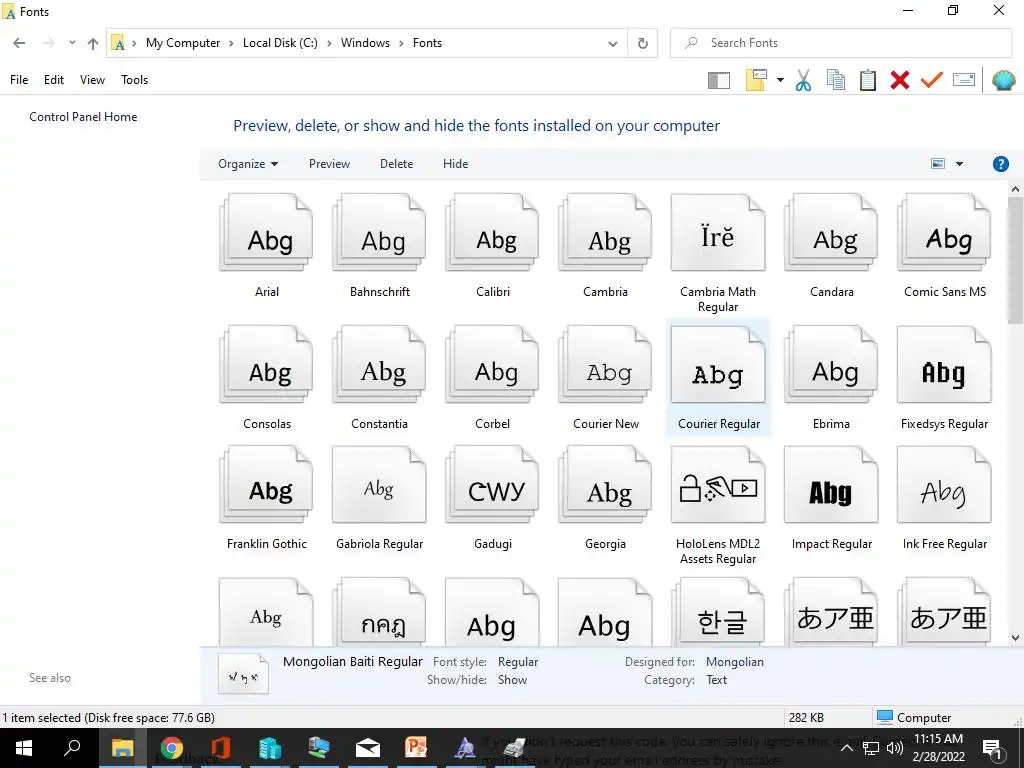Screen dimensions: 1024x768
Task: Click the Delete command button
Action: click(396, 164)
